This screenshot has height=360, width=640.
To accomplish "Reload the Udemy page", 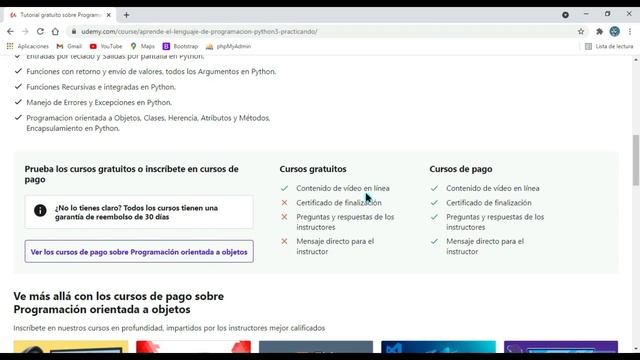I will 40,31.
